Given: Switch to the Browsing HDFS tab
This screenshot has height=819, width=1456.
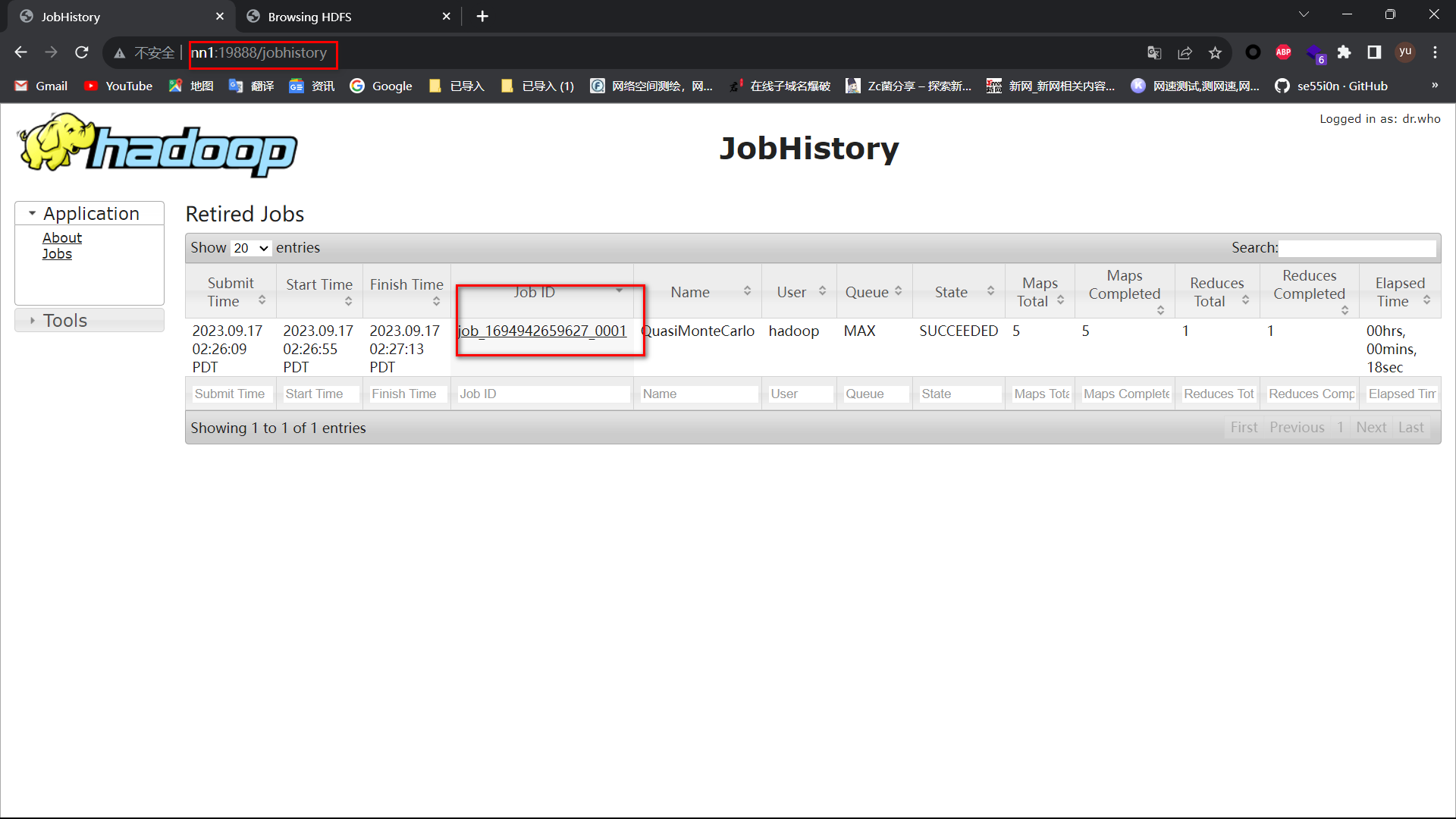Looking at the screenshot, I should click(x=309, y=17).
